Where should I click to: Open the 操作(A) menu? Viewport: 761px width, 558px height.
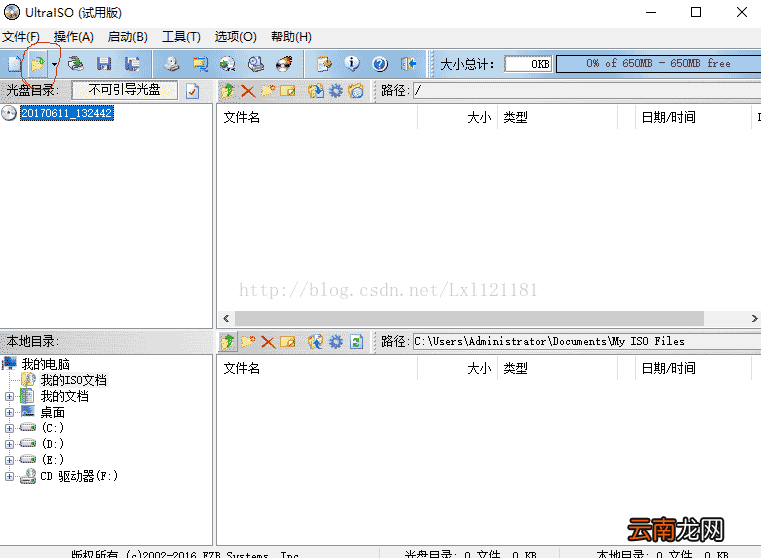pos(73,37)
